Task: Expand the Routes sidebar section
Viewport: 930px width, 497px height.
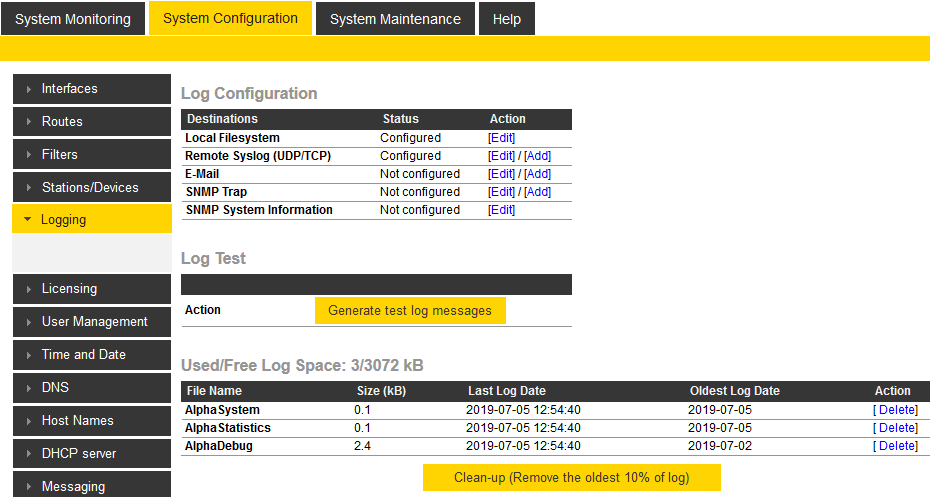Action: click(91, 122)
